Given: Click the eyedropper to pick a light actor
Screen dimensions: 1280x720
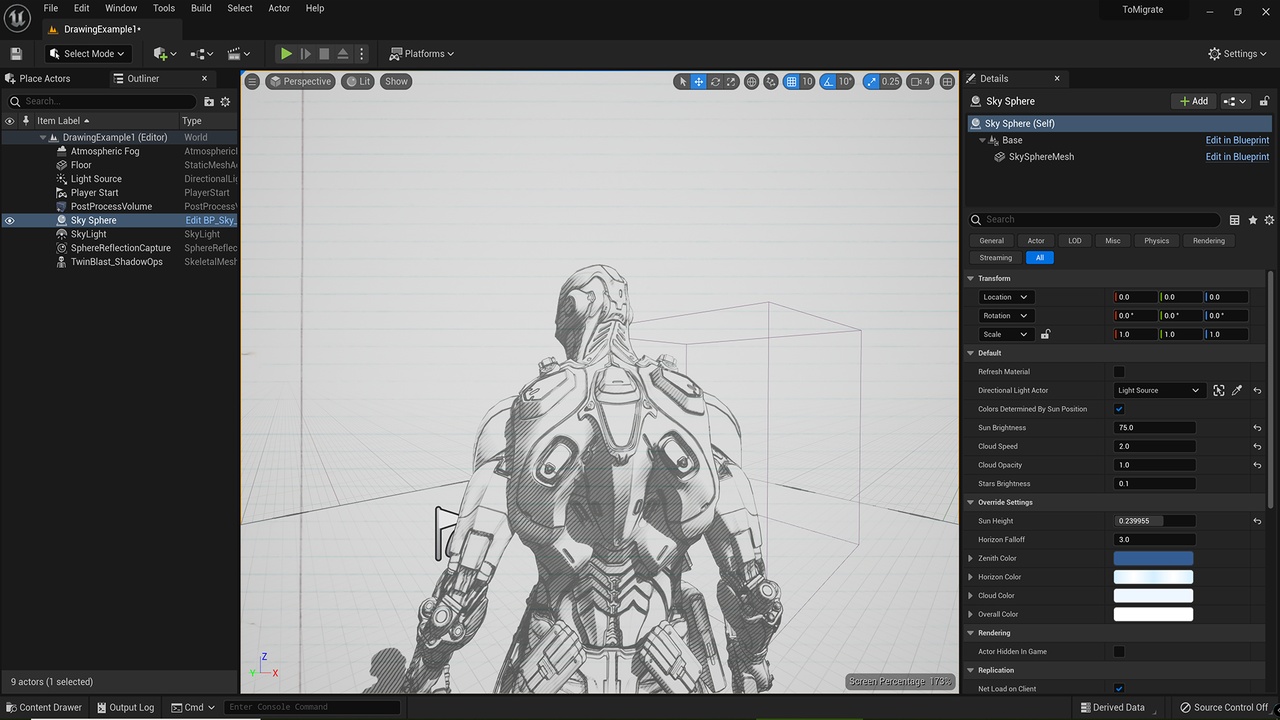Looking at the screenshot, I should [x=1237, y=391].
